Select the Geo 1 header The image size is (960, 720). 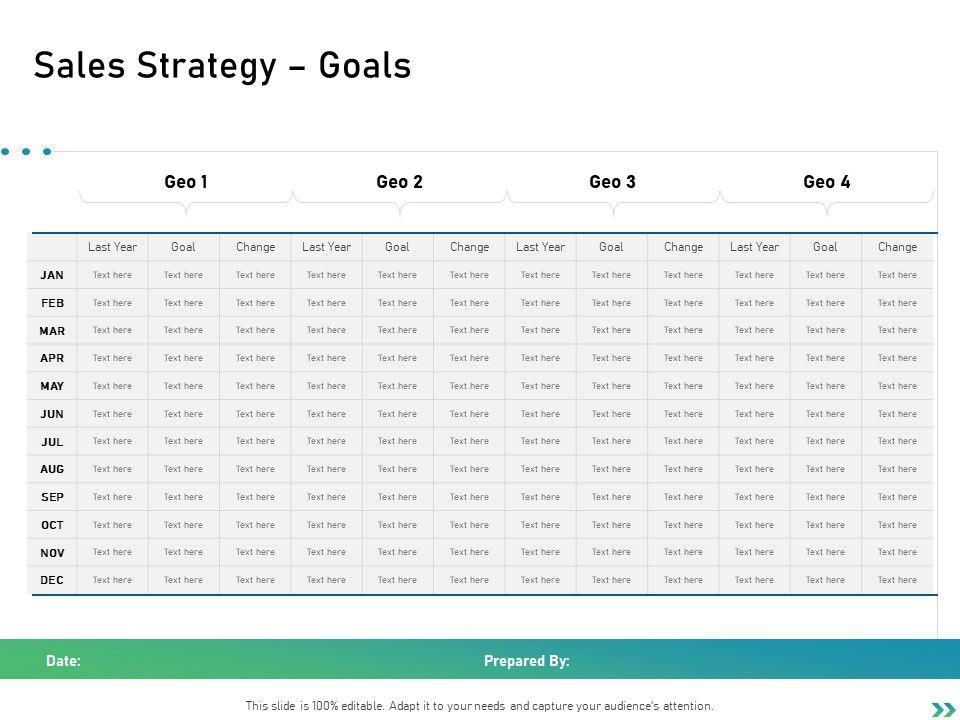point(186,182)
